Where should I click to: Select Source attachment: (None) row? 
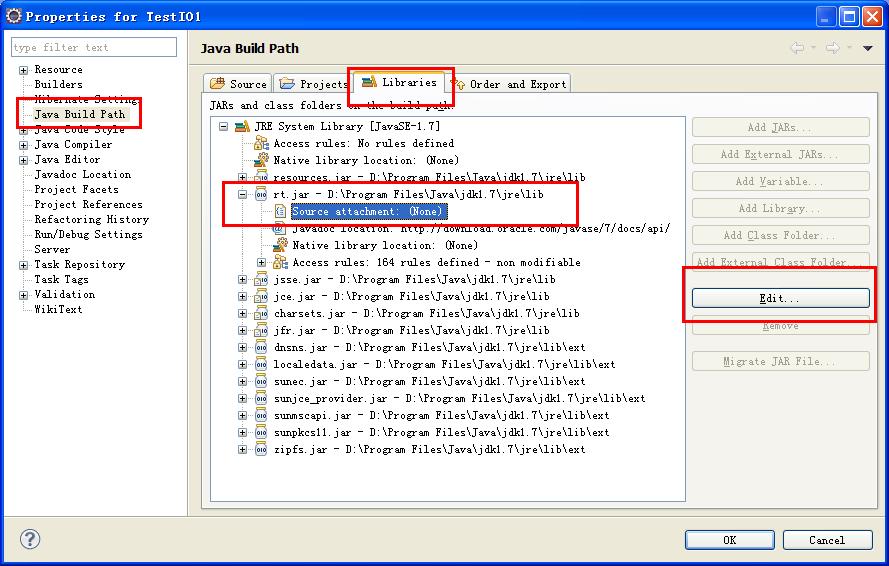369,211
